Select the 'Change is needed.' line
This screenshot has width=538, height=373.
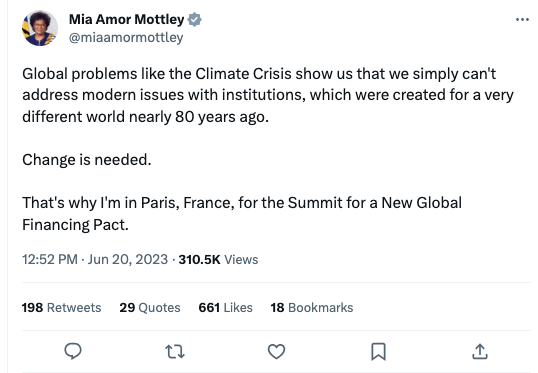coord(87,160)
